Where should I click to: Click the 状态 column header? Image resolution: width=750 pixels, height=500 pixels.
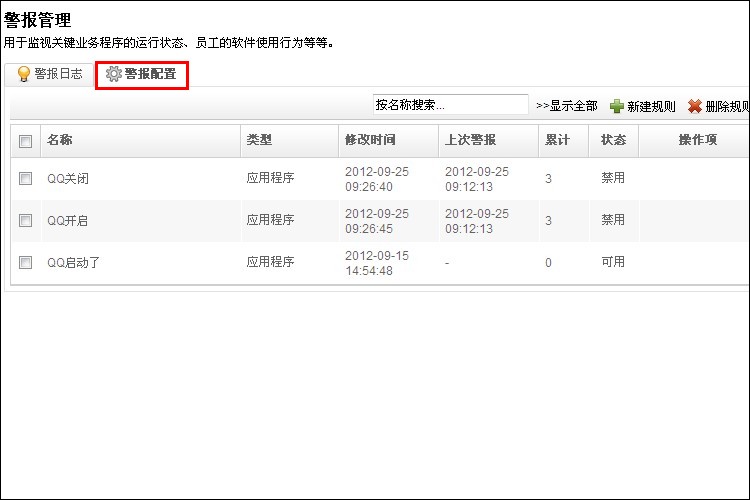(613, 140)
